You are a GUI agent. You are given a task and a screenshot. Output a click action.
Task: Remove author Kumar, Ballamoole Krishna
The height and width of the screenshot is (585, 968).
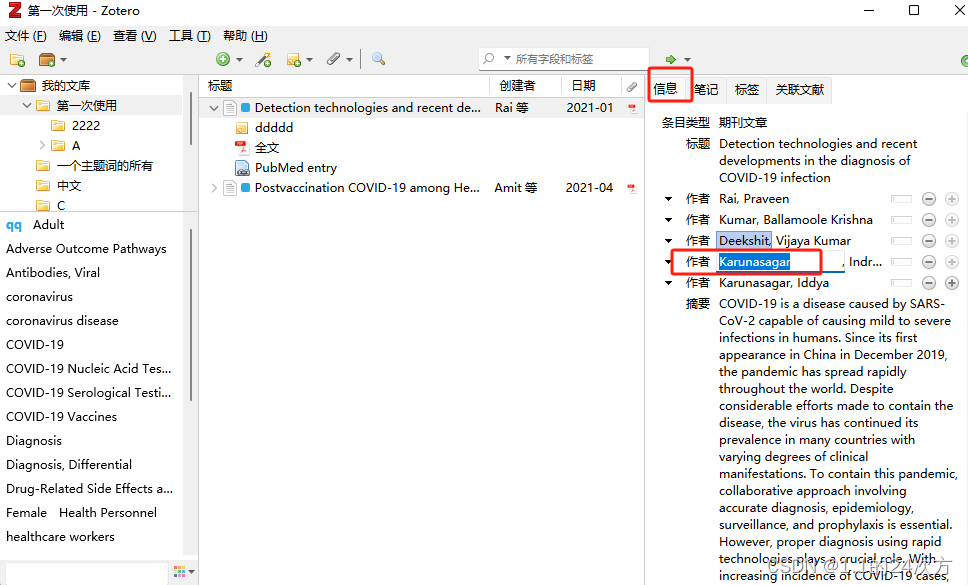click(928, 220)
